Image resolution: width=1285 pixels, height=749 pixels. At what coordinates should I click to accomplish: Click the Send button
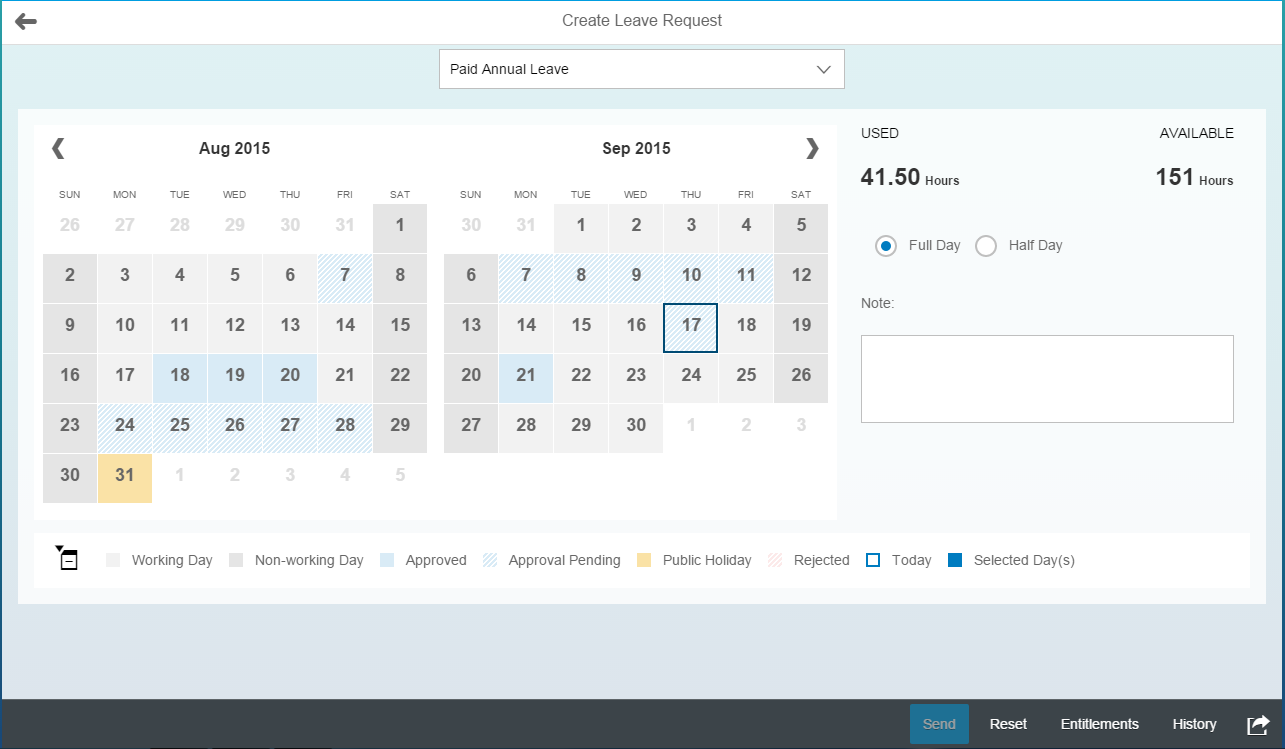click(939, 724)
